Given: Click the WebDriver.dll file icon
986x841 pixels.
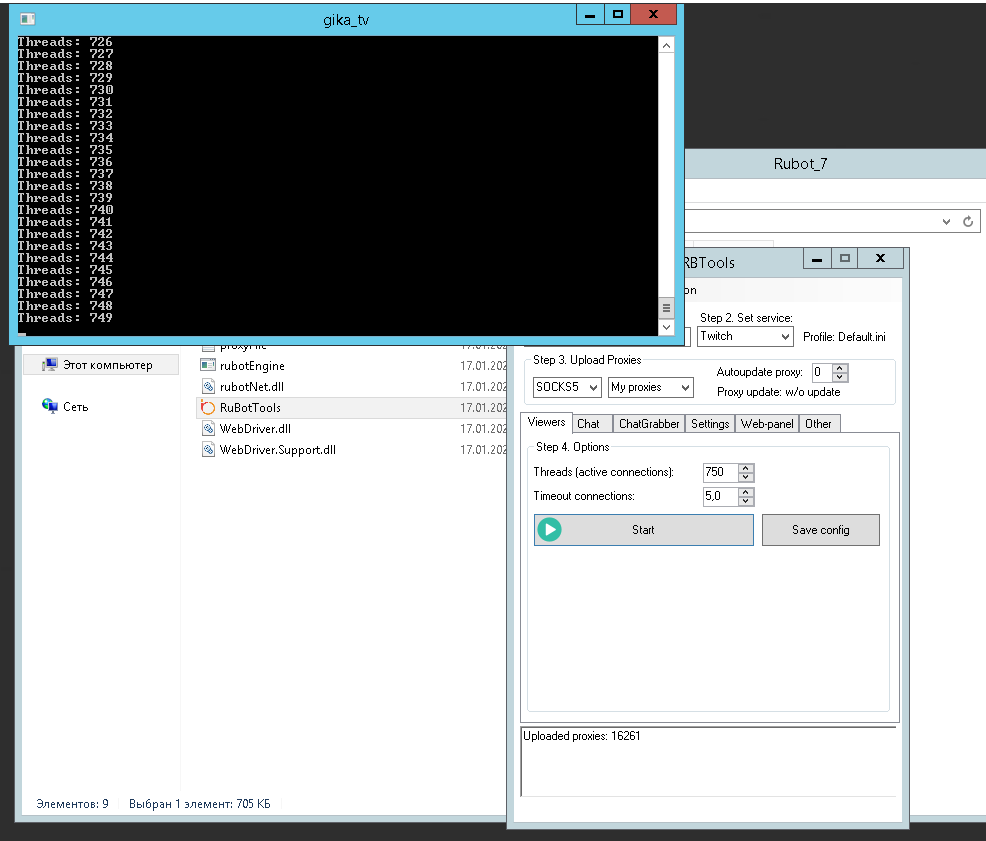Looking at the screenshot, I should (208, 429).
